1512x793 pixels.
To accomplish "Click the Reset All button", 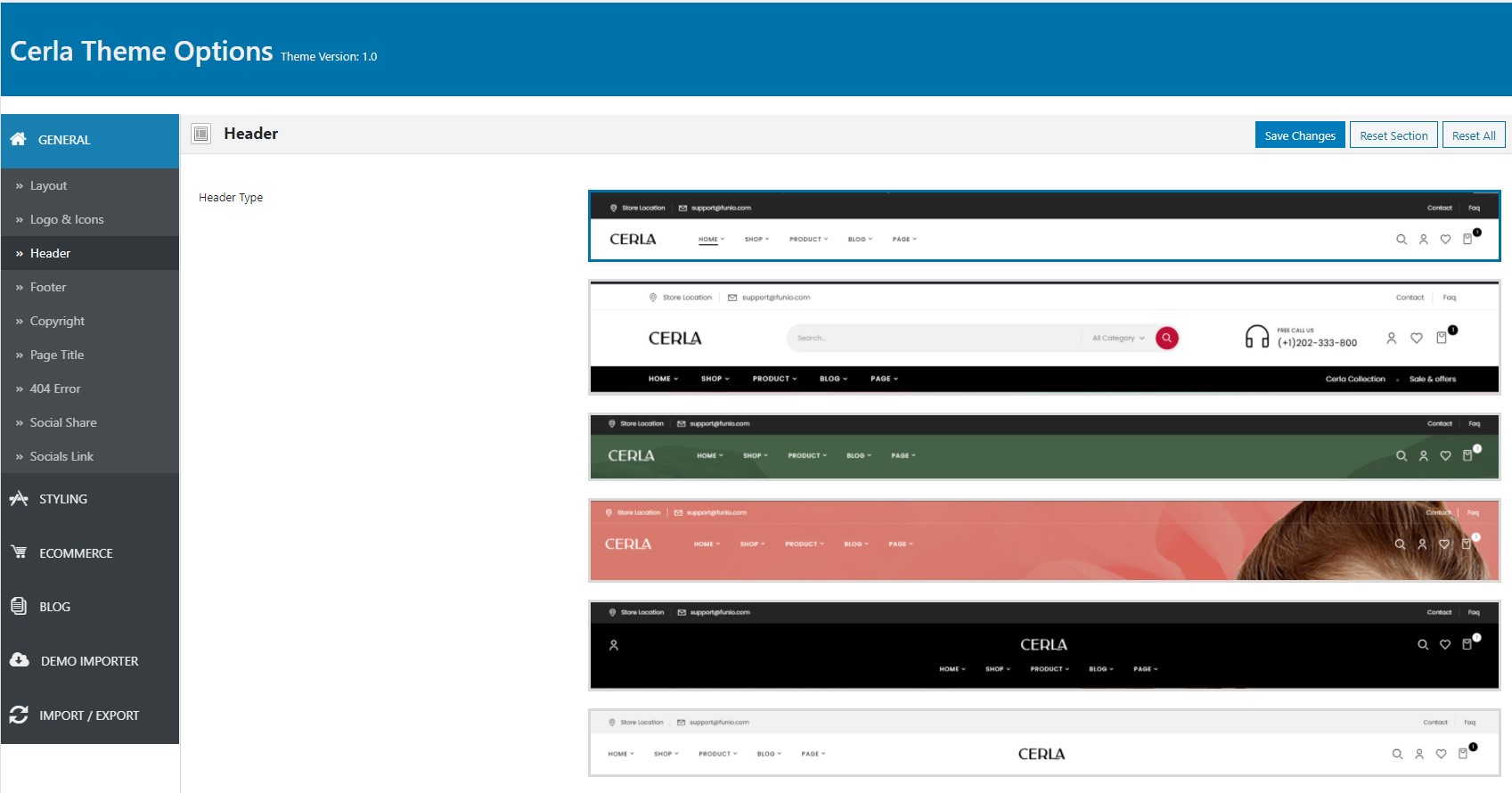I will (x=1474, y=135).
